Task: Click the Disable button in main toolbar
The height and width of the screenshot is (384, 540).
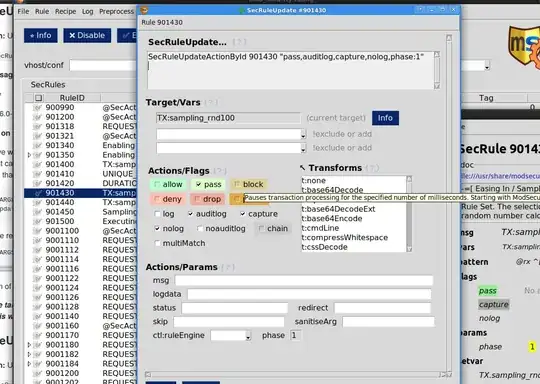Action: 87,35
